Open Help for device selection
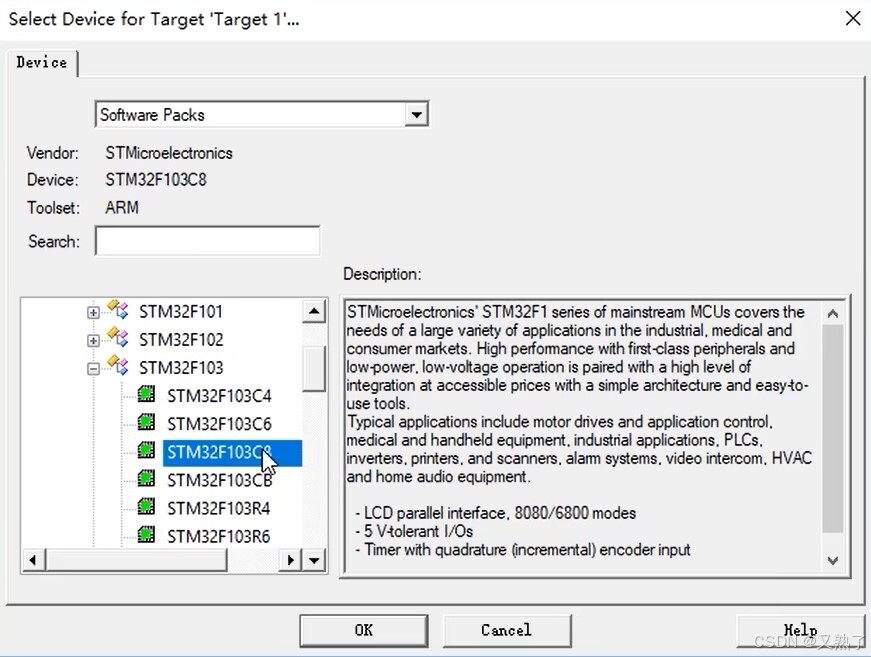 point(800,630)
